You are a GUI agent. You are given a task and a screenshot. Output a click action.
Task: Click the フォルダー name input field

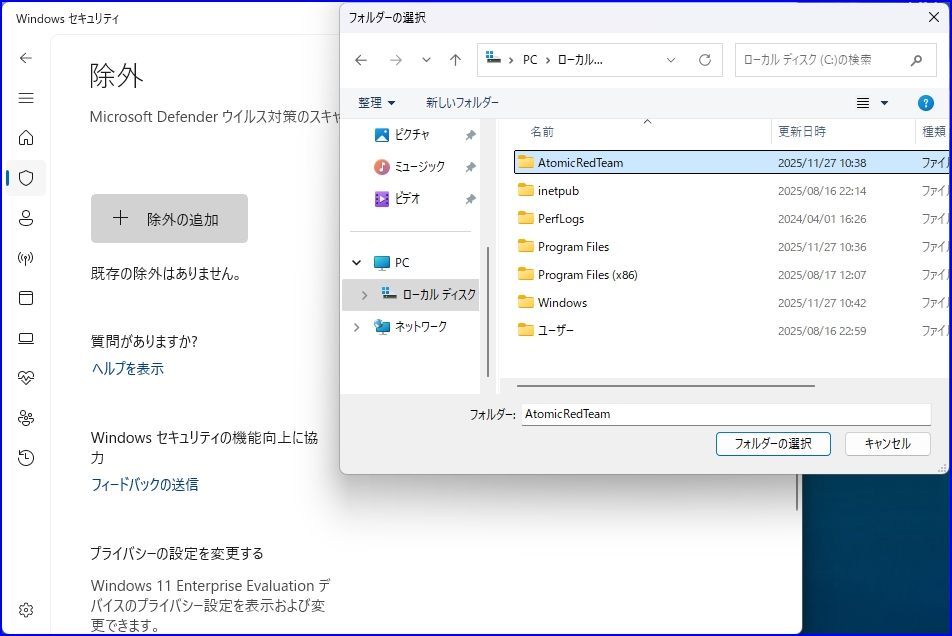(x=725, y=414)
